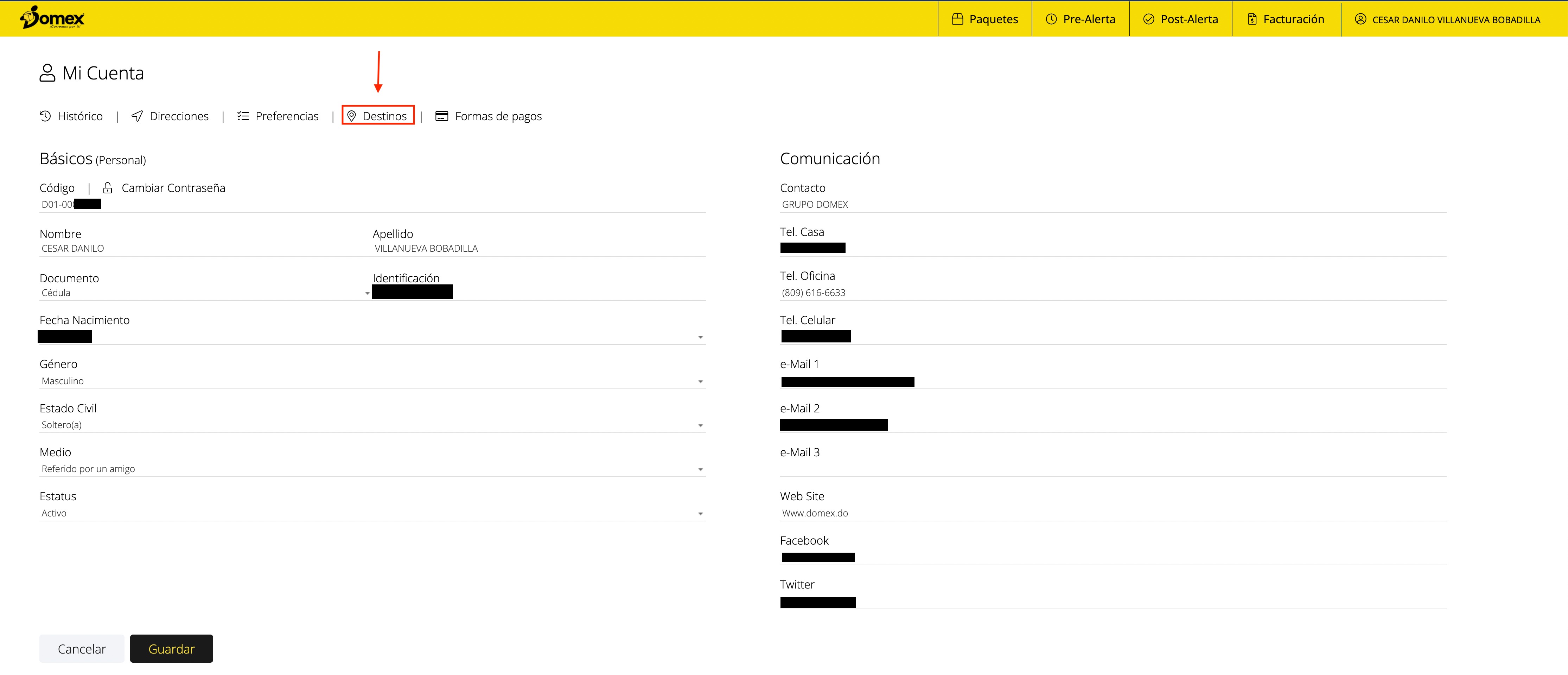The image size is (1568, 675).
Task: Click the Direcciones arrow icon
Action: click(138, 116)
